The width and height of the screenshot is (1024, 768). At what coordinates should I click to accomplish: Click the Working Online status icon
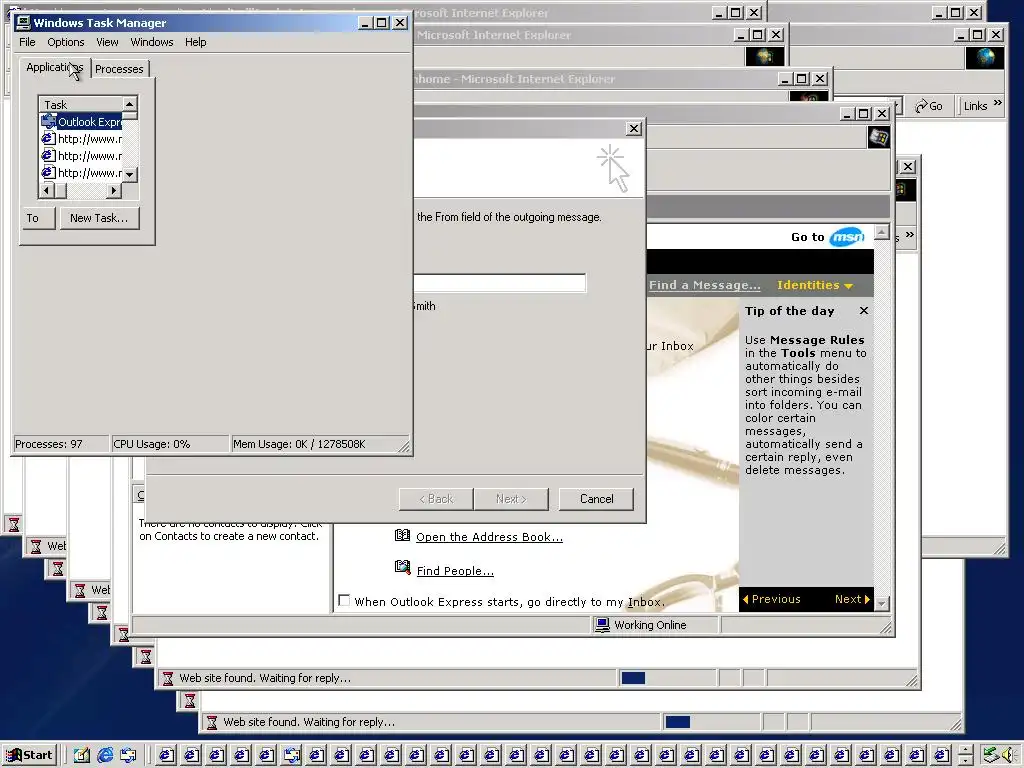coord(602,624)
